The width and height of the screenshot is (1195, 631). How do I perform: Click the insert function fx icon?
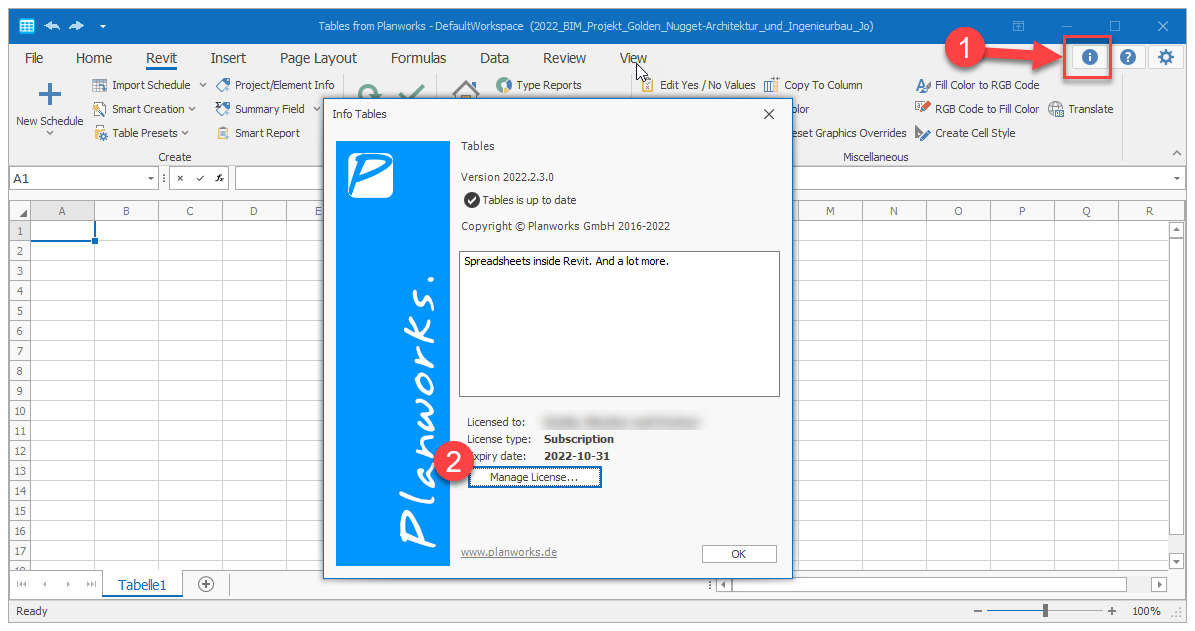point(219,178)
